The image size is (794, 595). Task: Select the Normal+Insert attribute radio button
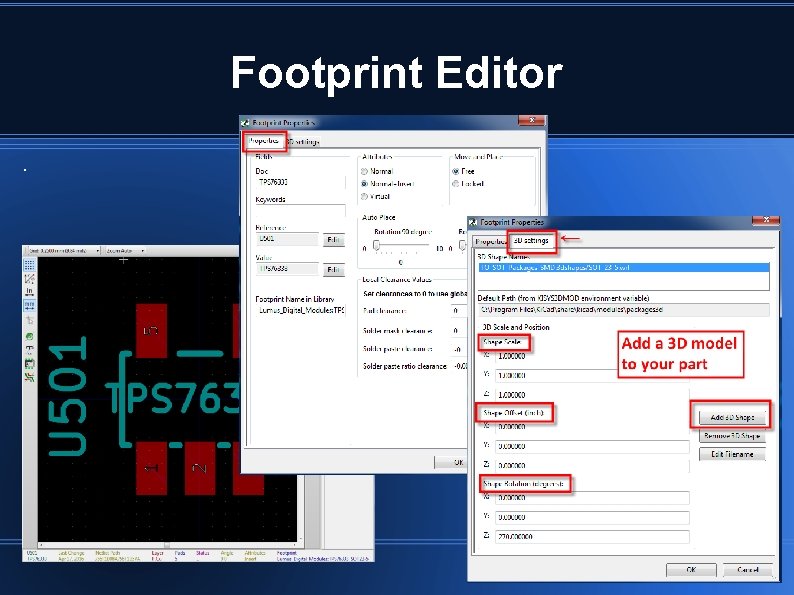[x=364, y=183]
